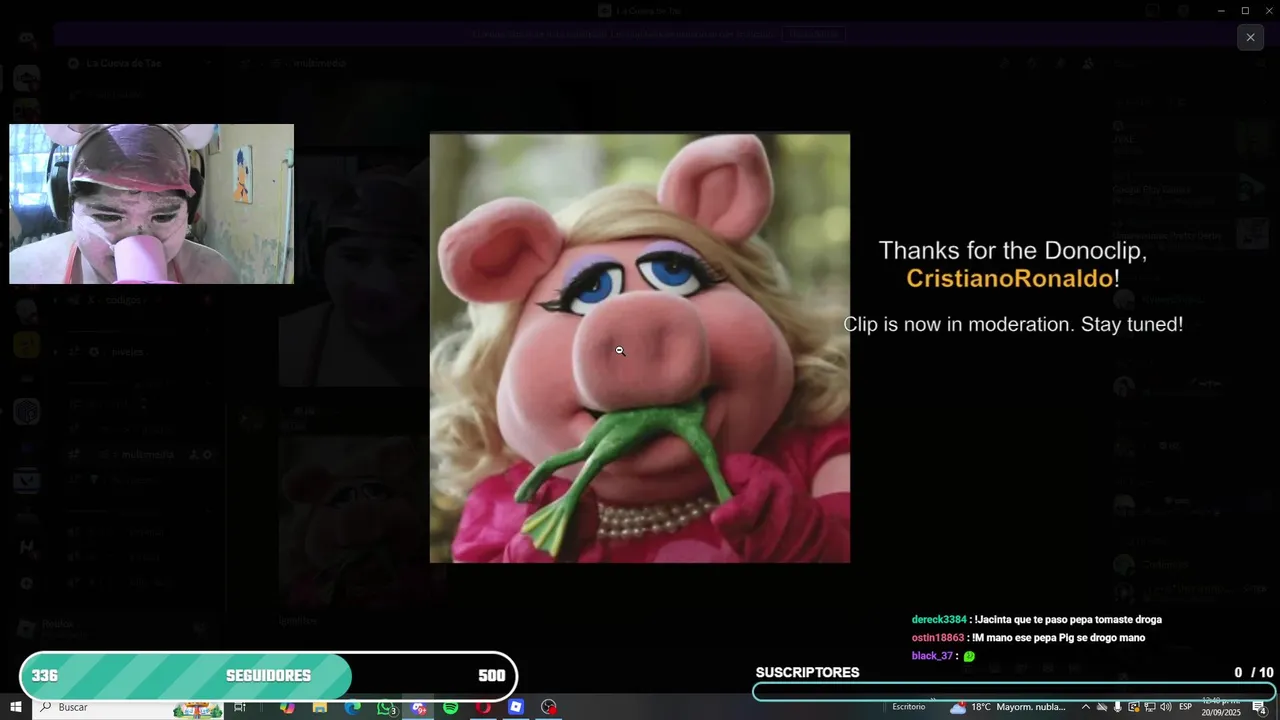Open the weather widget showing 18°C
Screen dimensions: 1280x720
click(1010, 707)
